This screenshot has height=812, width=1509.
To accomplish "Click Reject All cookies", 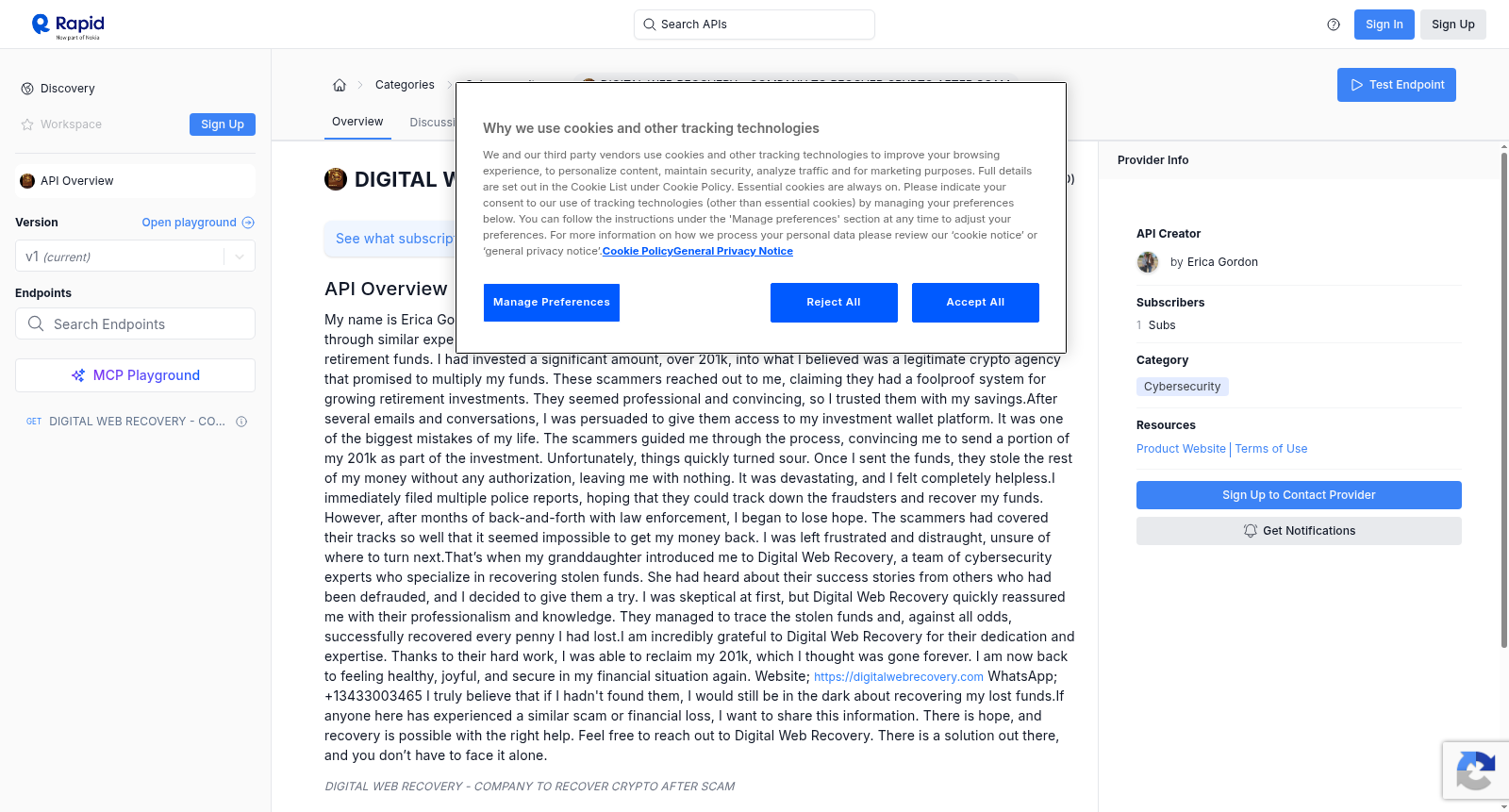I will point(834,303).
